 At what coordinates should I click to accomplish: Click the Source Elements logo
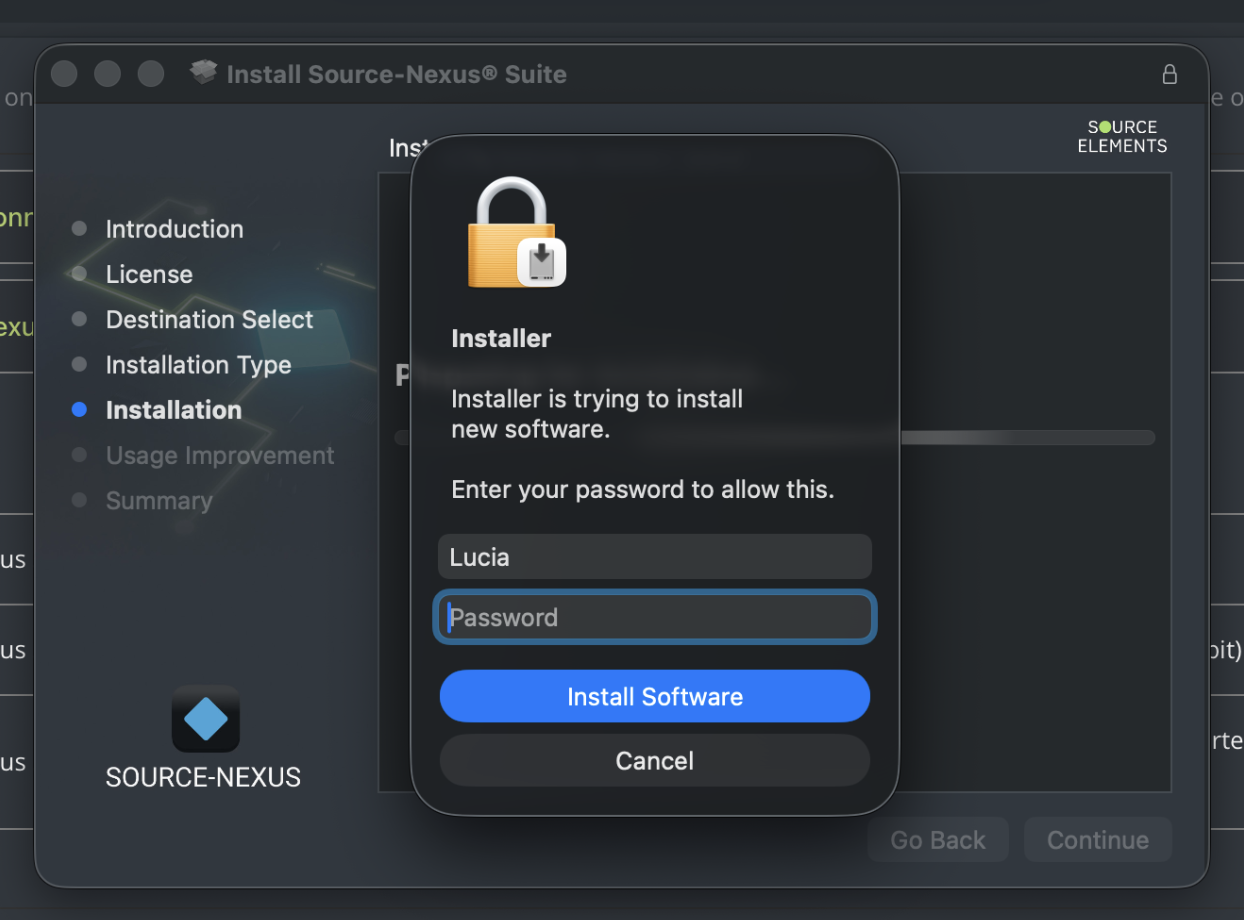(x=1122, y=137)
